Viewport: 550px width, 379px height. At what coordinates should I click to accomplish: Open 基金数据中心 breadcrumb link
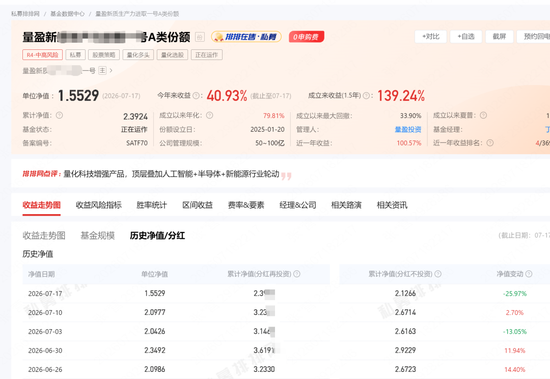(x=67, y=14)
